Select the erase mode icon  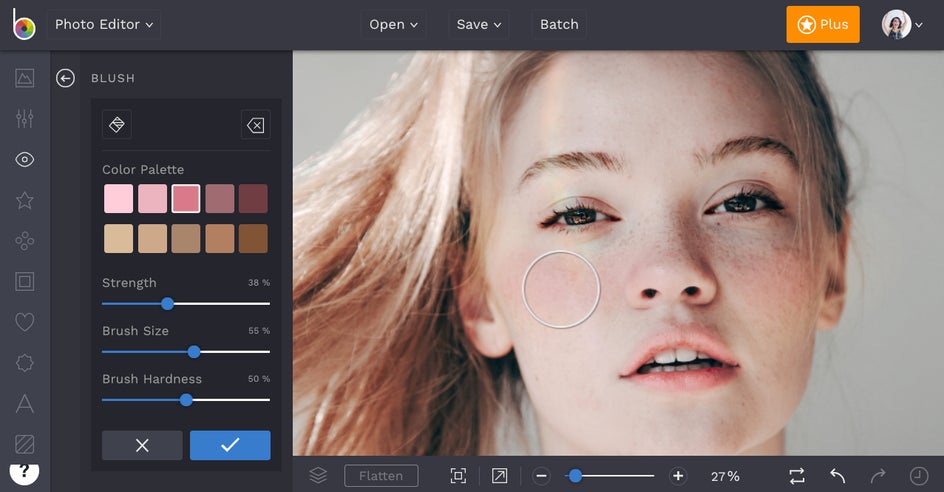(255, 125)
